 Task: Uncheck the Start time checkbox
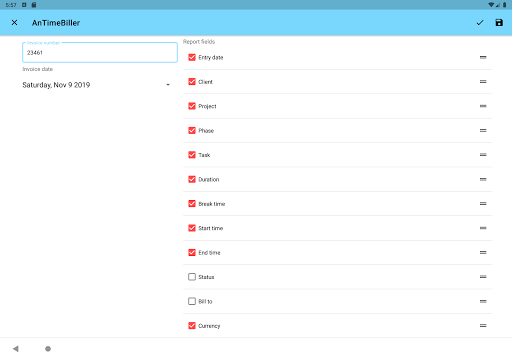coord(192,228)
